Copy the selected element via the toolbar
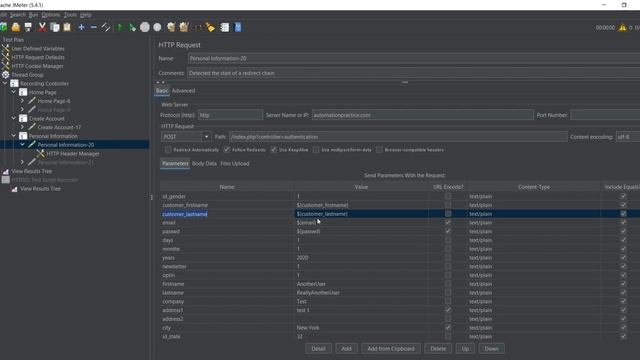Viewport: 640px width, 360px height. coord(54,27)
